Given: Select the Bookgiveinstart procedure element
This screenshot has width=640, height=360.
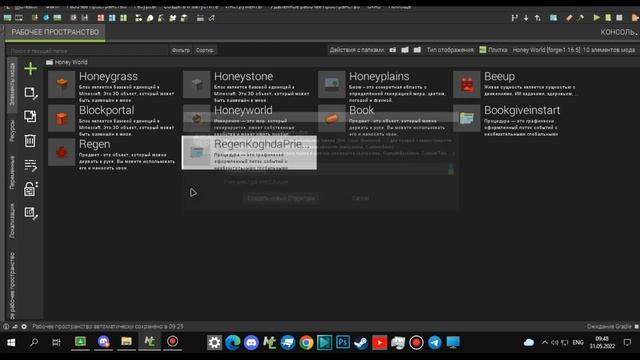Looking at the screenshot, I should (x=518, y=120).
